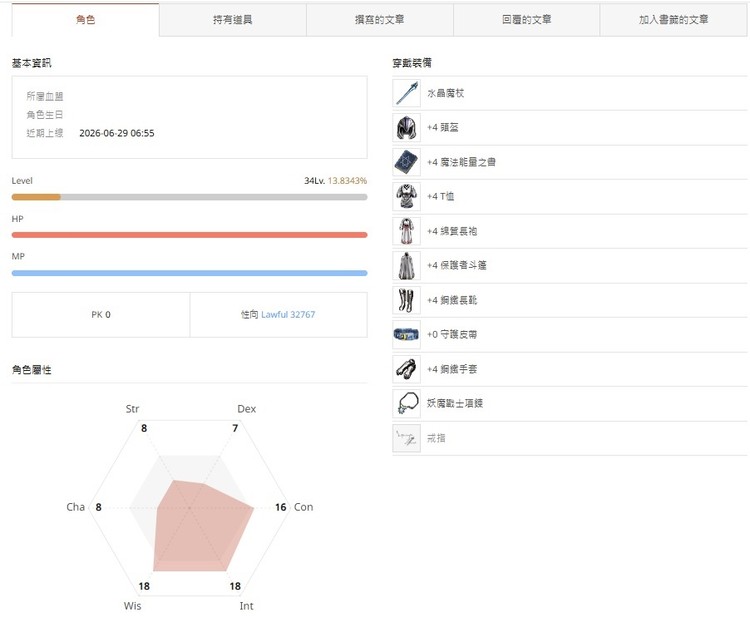Click the orange Level progress bar
This screenshot has width=750, height=637.
189,197
